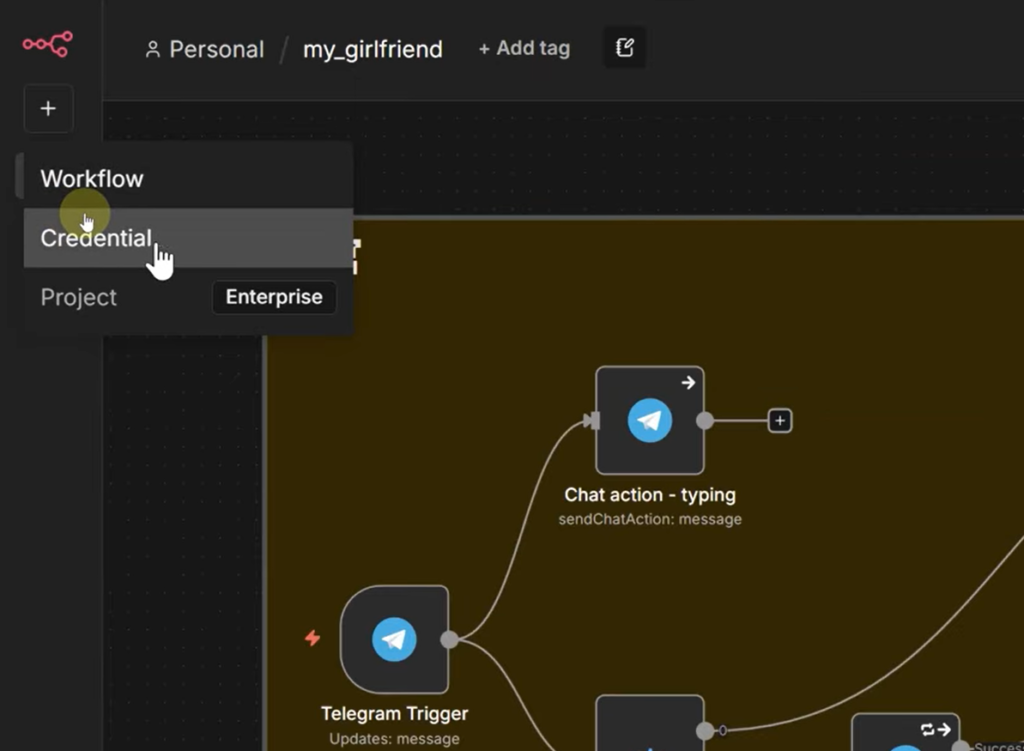Screen dimensions: 1024x751
Task: Select the Chat action - typing Telegram node
Action: [650, 421]
